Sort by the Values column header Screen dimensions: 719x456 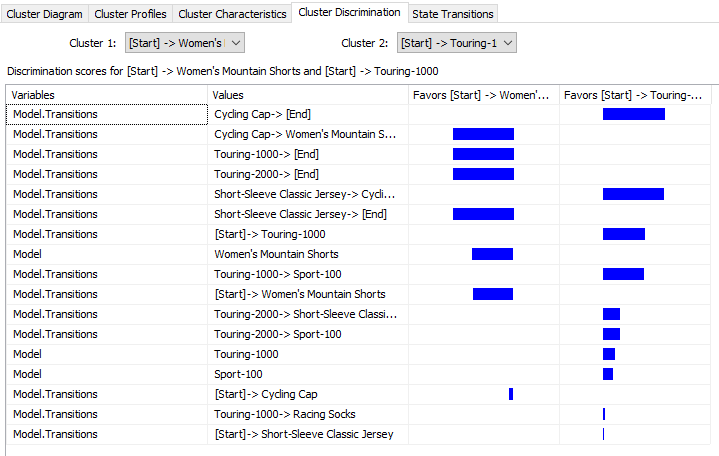tap(308, 95)
